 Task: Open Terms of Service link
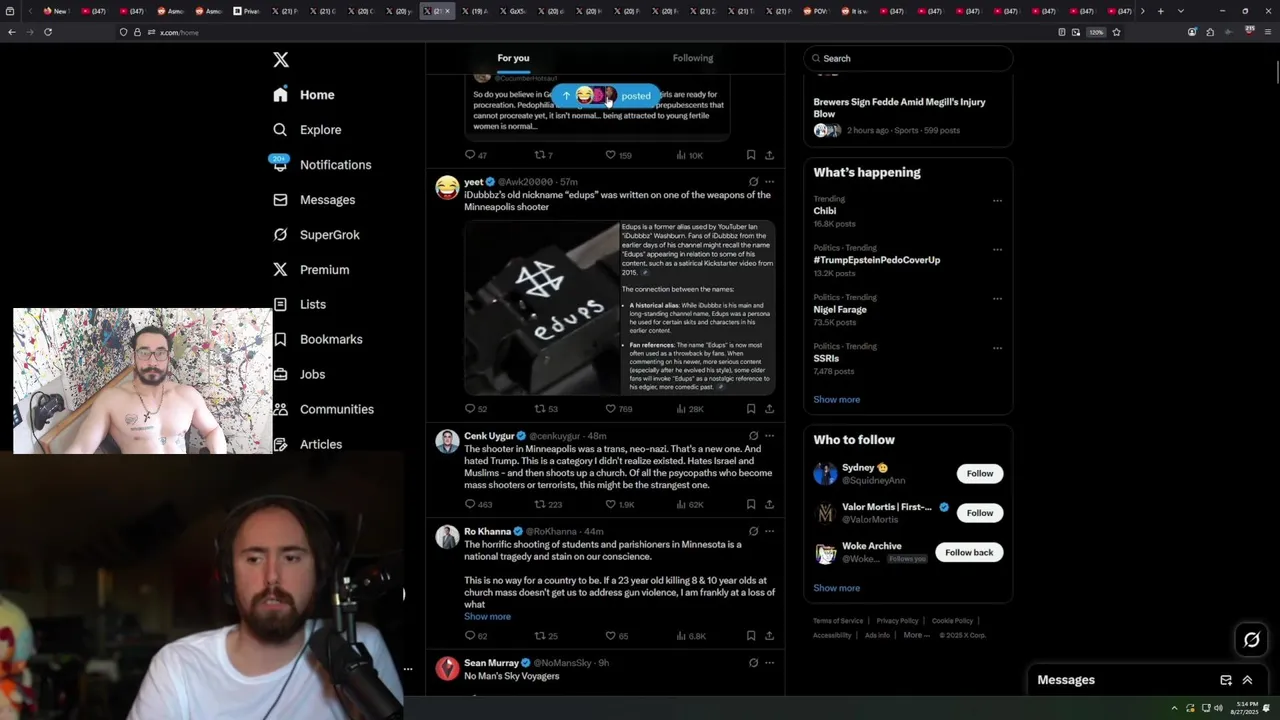(838, 621)
